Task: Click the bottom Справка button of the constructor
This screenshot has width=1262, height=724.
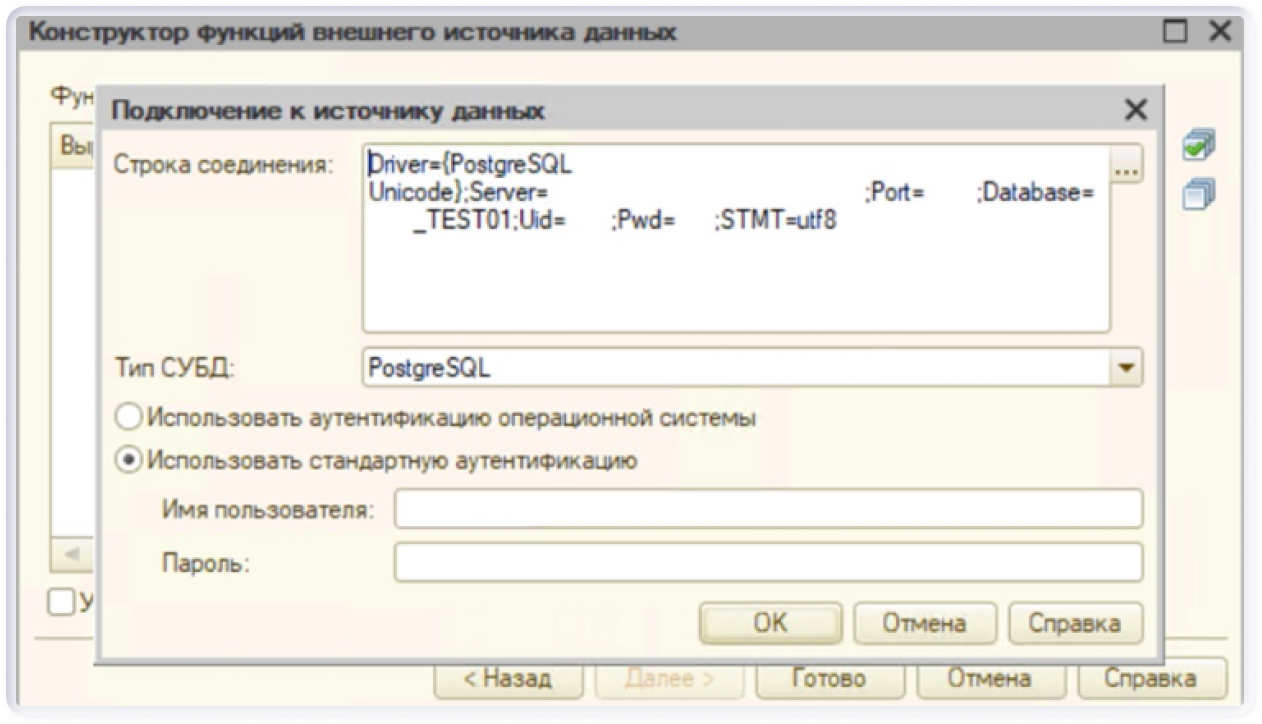Action: (1150, 679)
